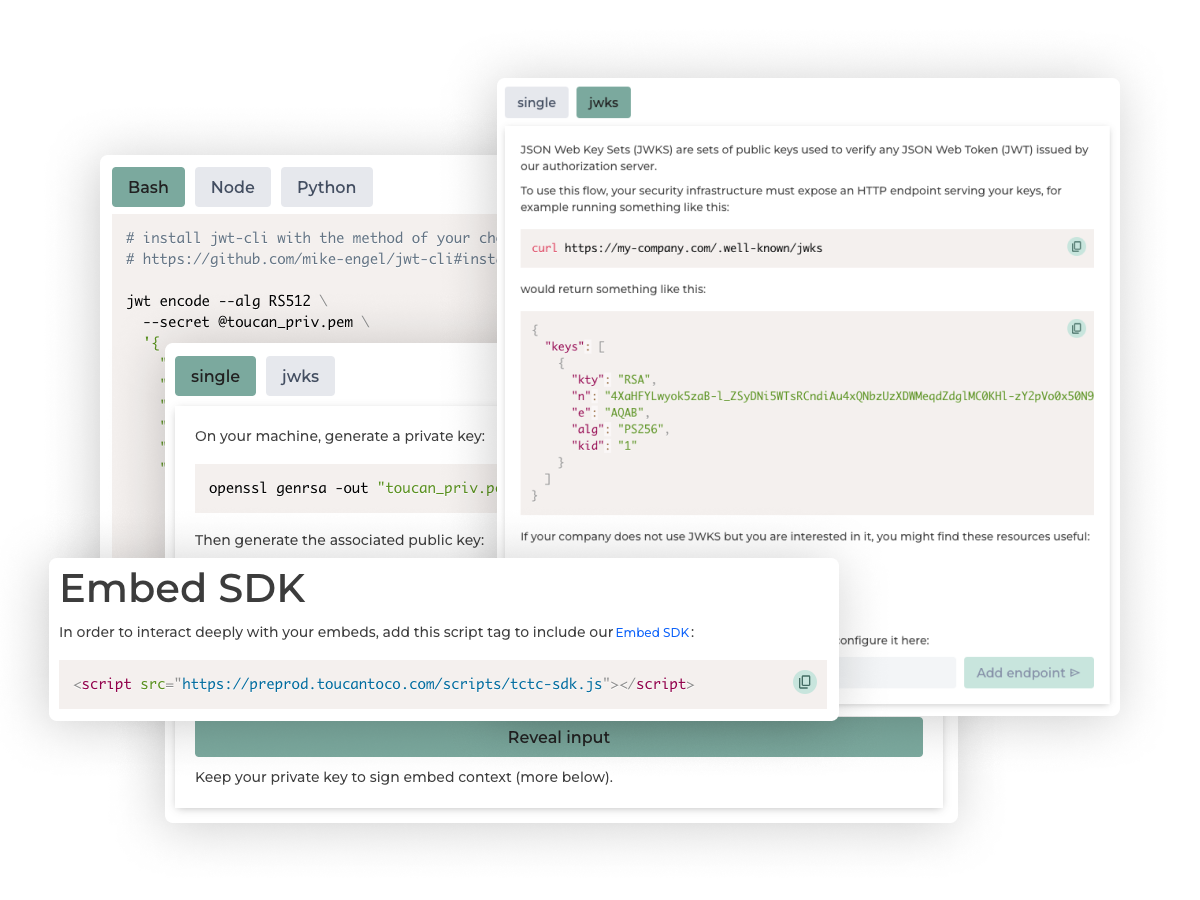Copy the JSON keys example code
1200x900 pixels.
(x=1076, y=328)
